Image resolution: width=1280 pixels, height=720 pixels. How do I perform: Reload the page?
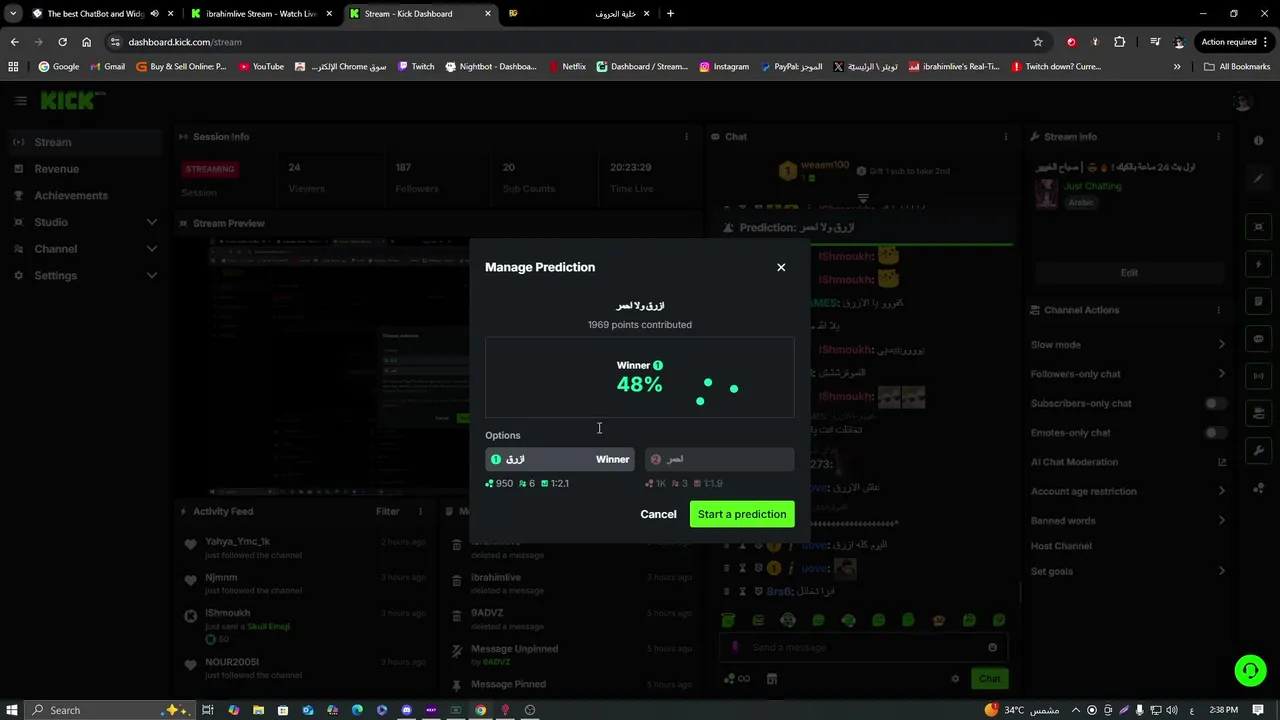click(62, 42)
